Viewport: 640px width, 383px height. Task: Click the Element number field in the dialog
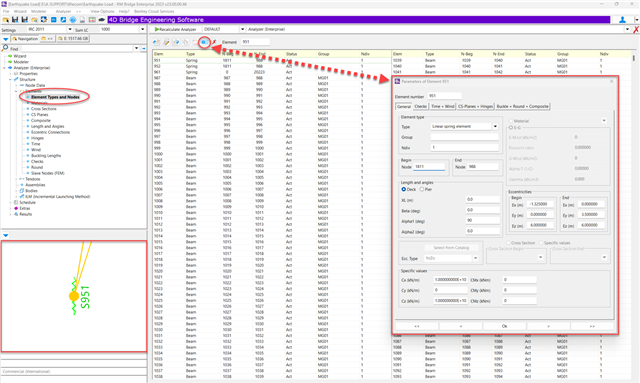pyautogui.click(x=444, y=96)
